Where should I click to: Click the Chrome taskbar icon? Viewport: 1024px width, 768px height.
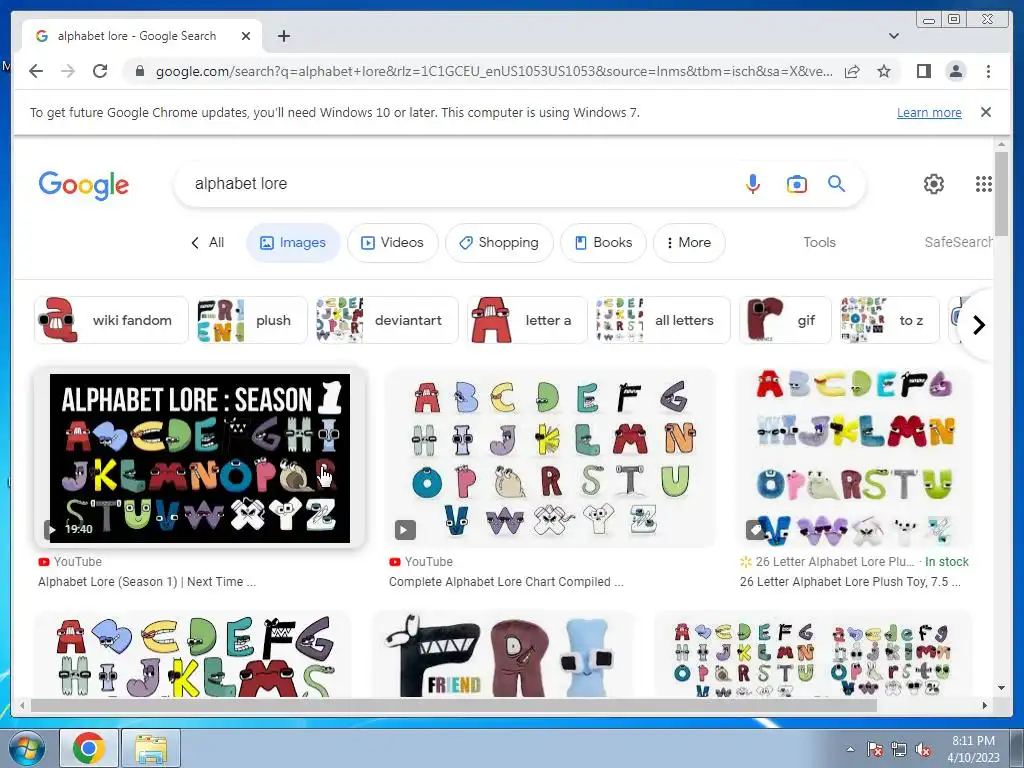[89, 748]
